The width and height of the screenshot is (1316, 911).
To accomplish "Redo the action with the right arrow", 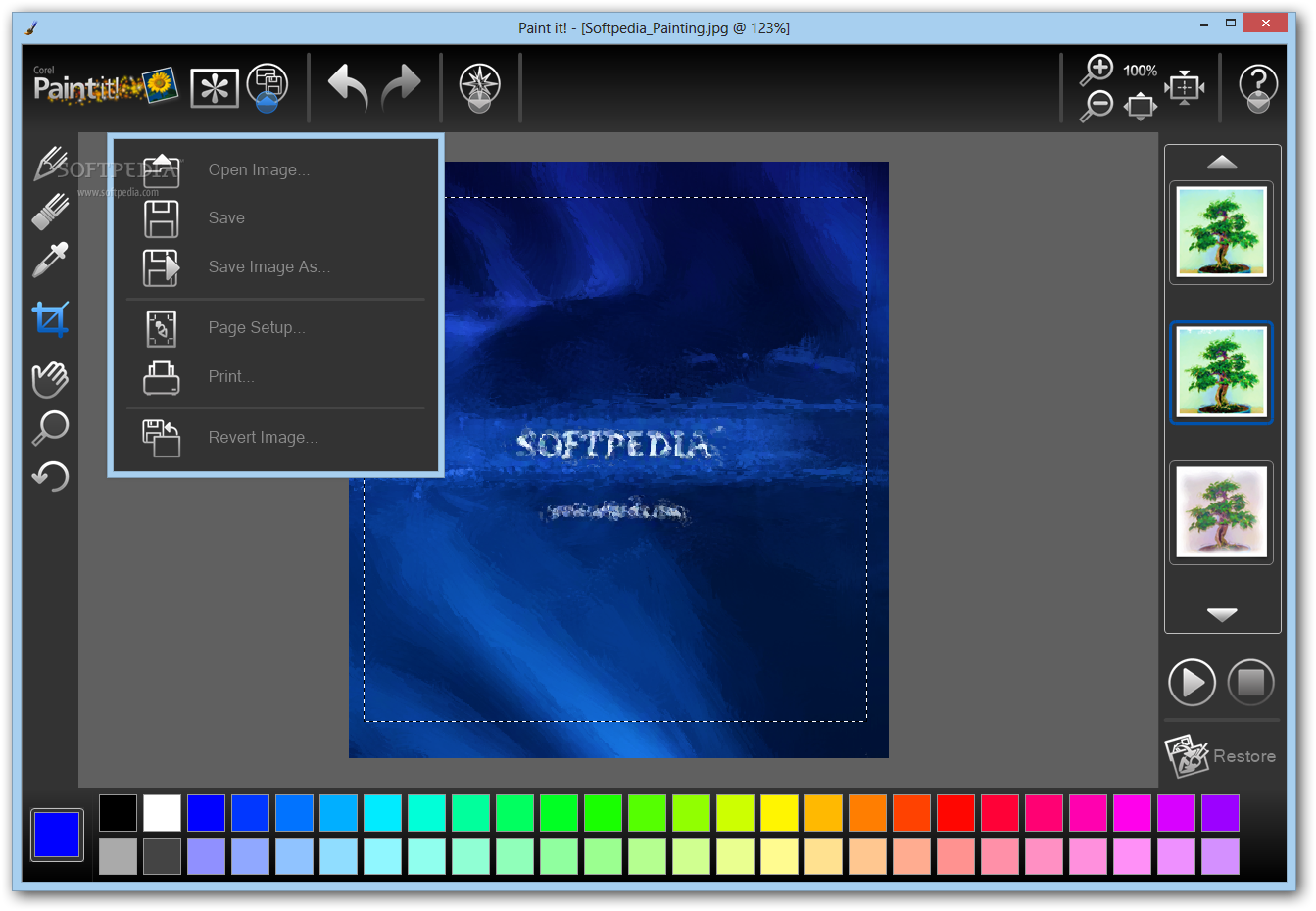I will 401,87.
